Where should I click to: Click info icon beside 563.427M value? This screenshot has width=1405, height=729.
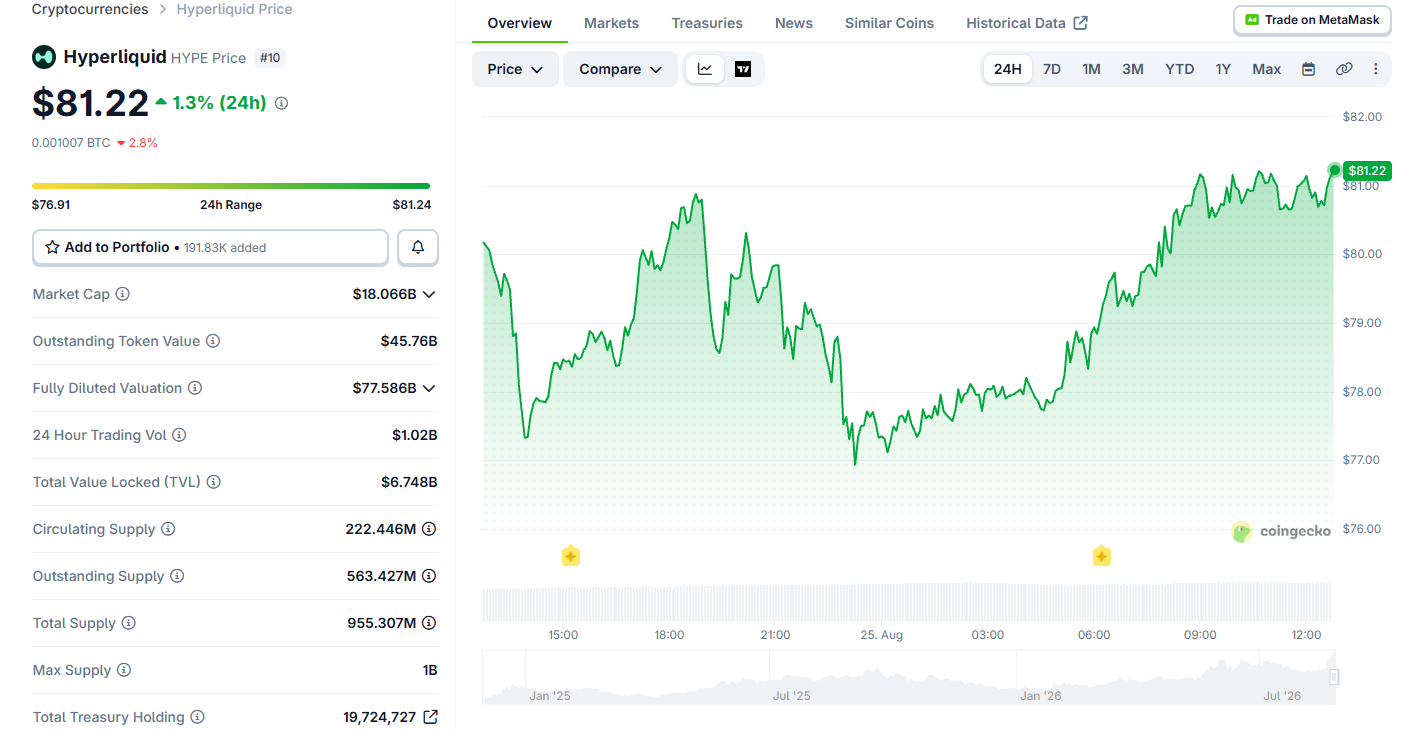point(429,576)
